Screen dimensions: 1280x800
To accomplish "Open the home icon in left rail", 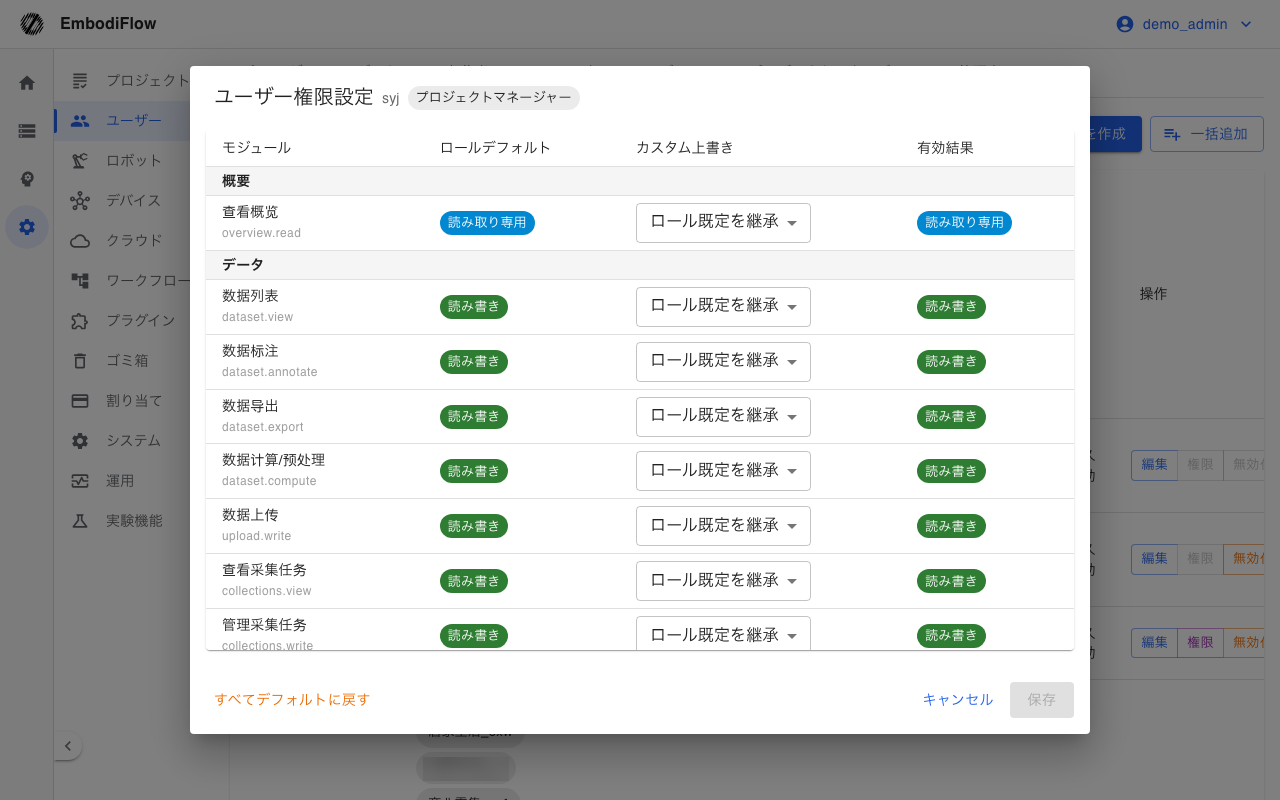I will [27, 83].
